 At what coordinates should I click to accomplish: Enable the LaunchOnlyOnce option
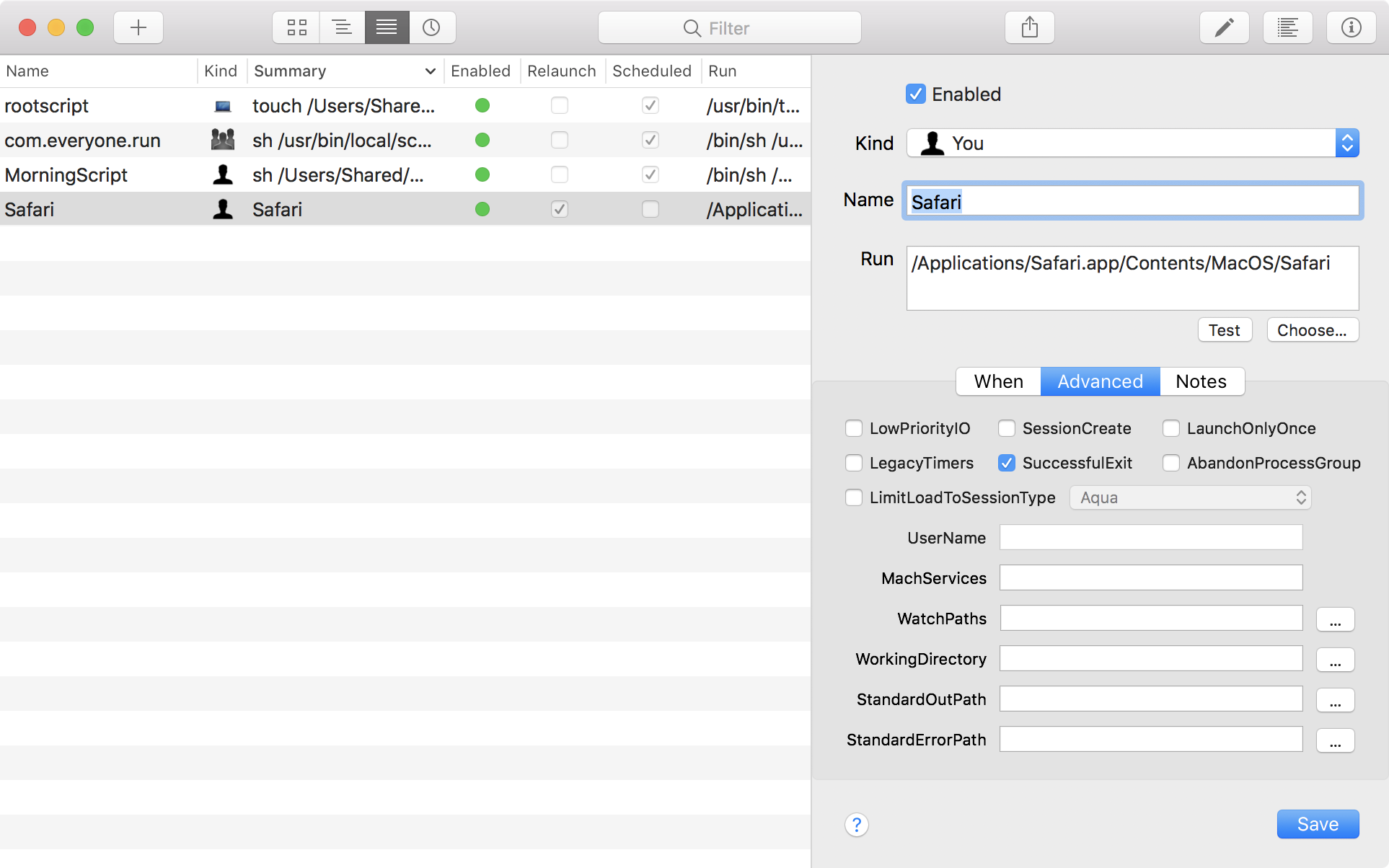click(x=1171, y=428)
